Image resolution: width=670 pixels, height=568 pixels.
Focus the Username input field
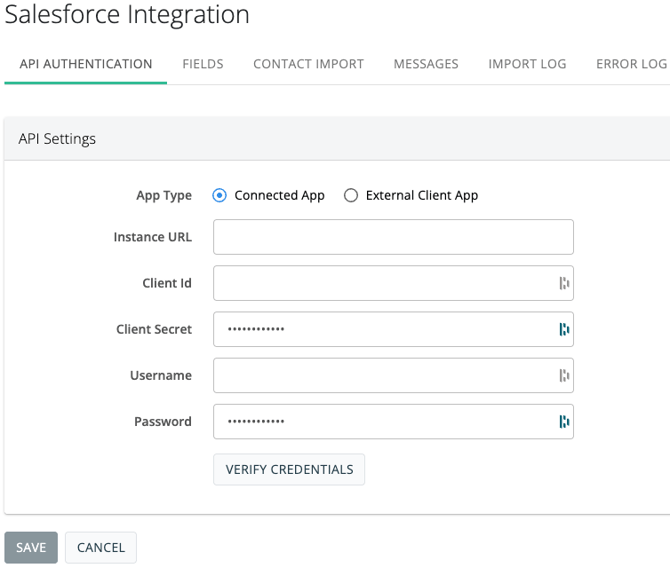coord(394,375)
